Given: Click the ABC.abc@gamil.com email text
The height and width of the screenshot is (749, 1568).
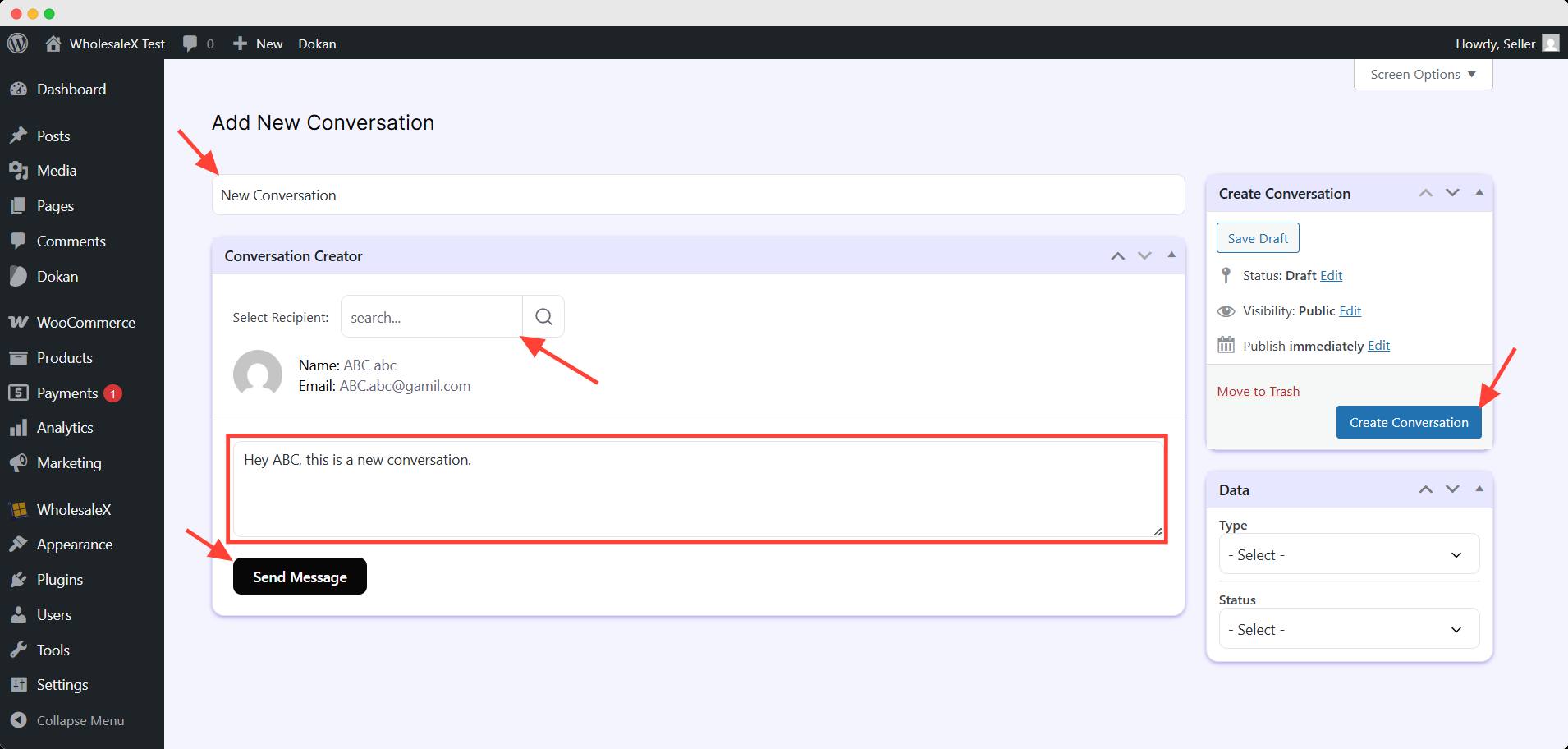Looking at the screenshot, I should click(405, 386).
